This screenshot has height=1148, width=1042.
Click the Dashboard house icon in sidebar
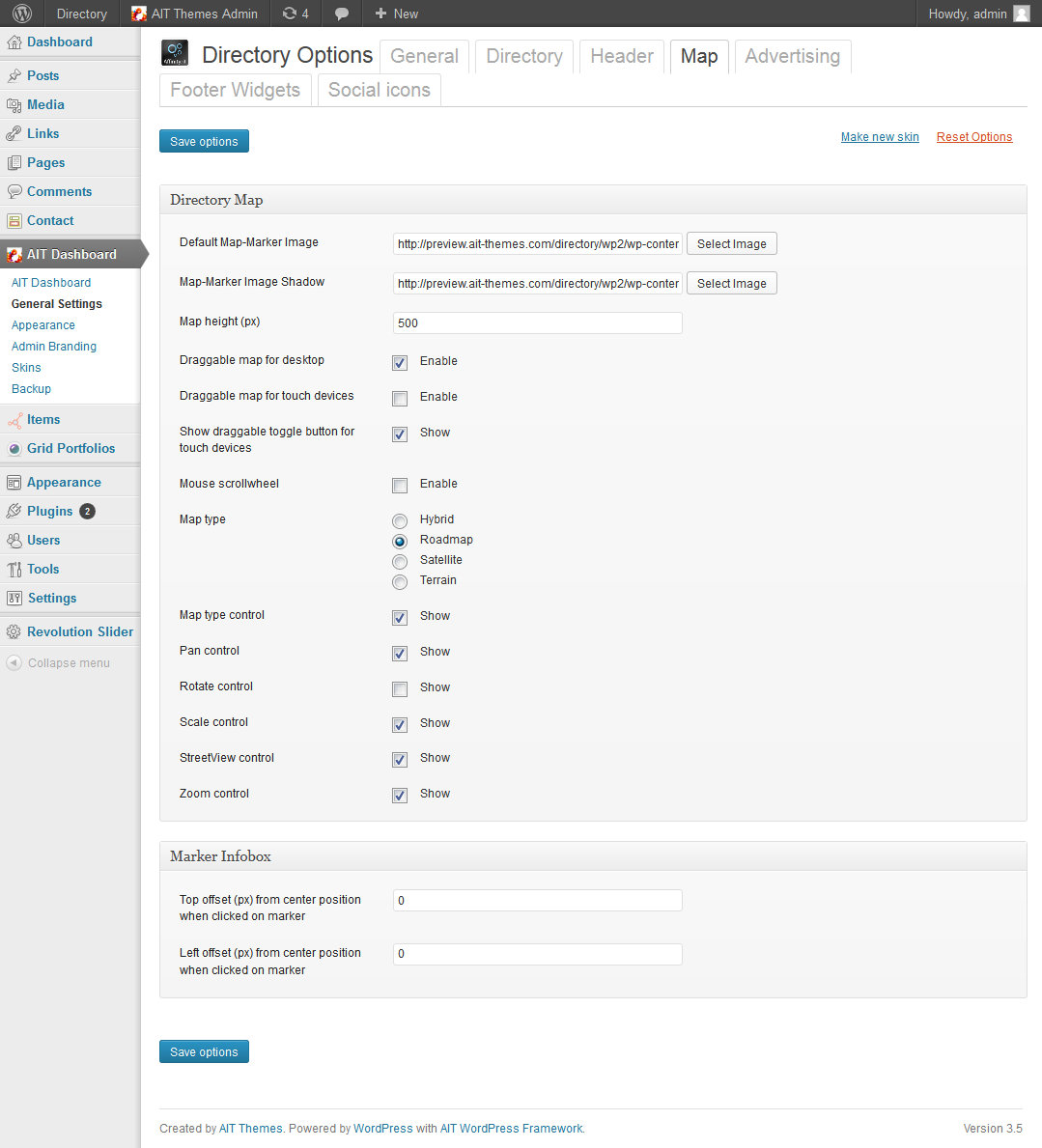14,42
